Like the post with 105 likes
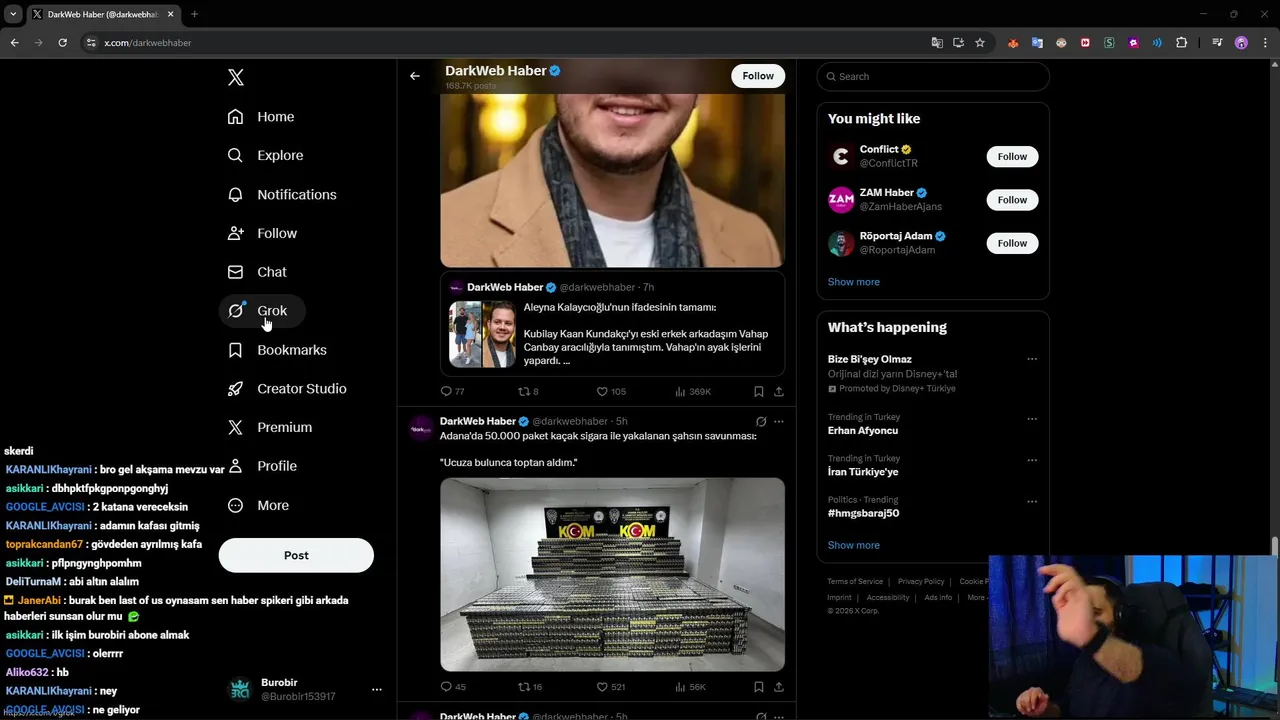The image size is (1280, 720). click(611, 392)
